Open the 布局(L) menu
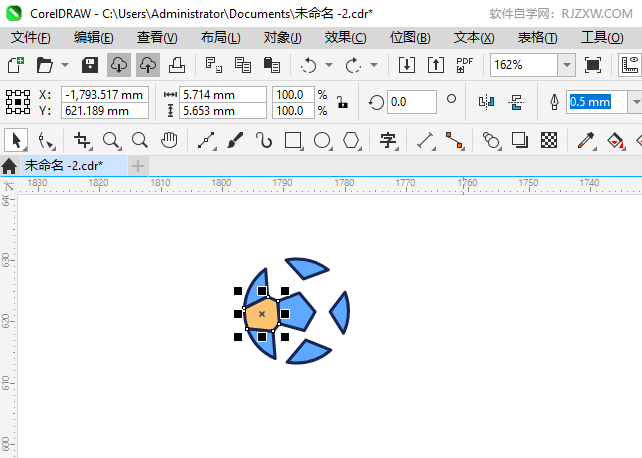The image size is (642, 458). coord(221,38)
